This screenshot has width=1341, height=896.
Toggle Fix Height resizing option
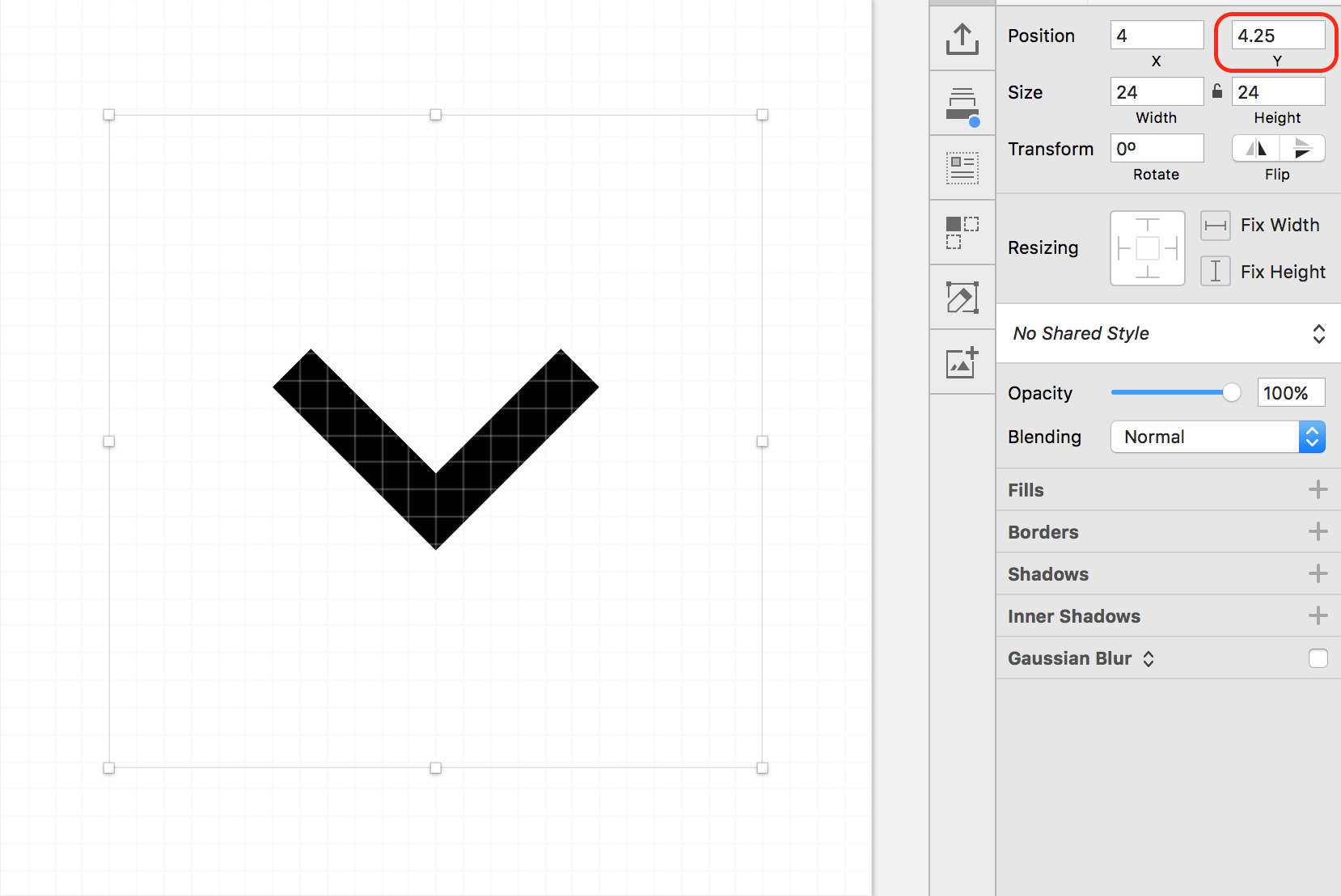click(x=1215, y=271)
